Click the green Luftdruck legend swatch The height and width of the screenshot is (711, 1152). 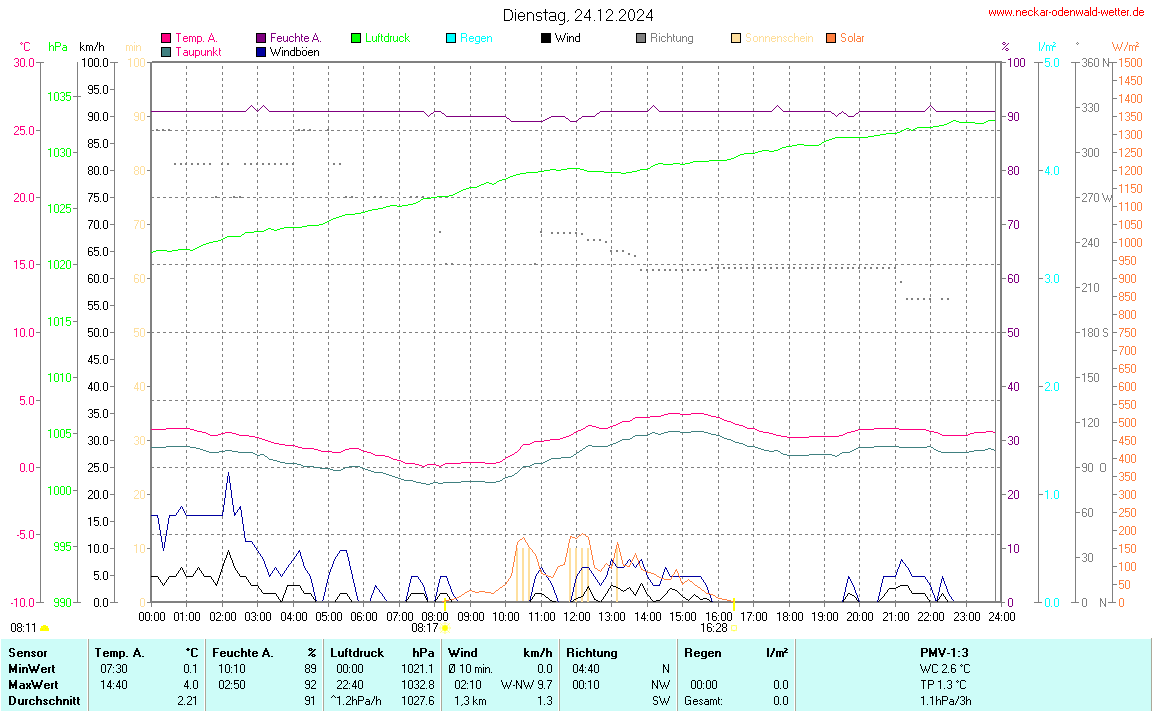[356, 38]
